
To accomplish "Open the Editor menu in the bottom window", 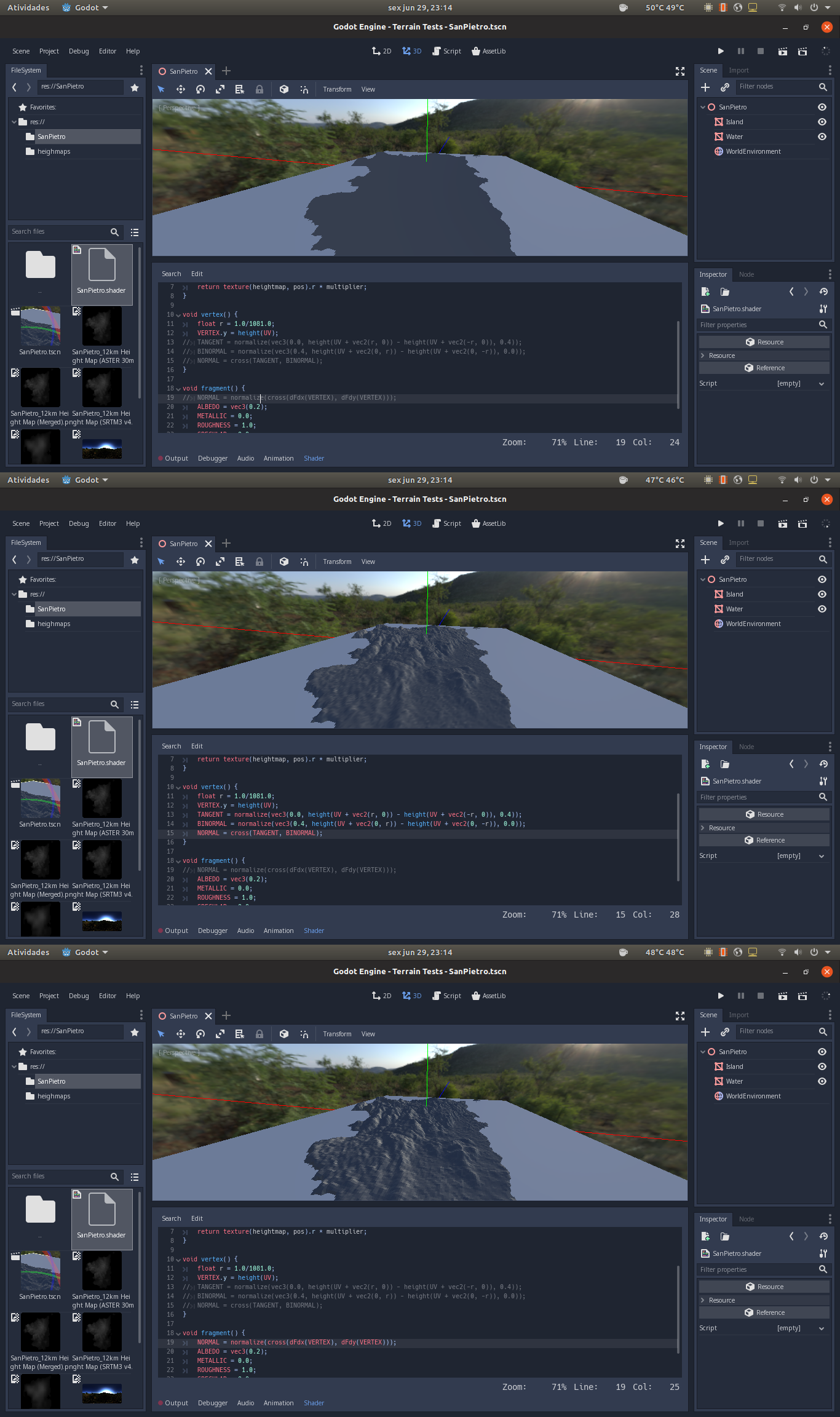I will pyautogui.click(x=108, y=996).
